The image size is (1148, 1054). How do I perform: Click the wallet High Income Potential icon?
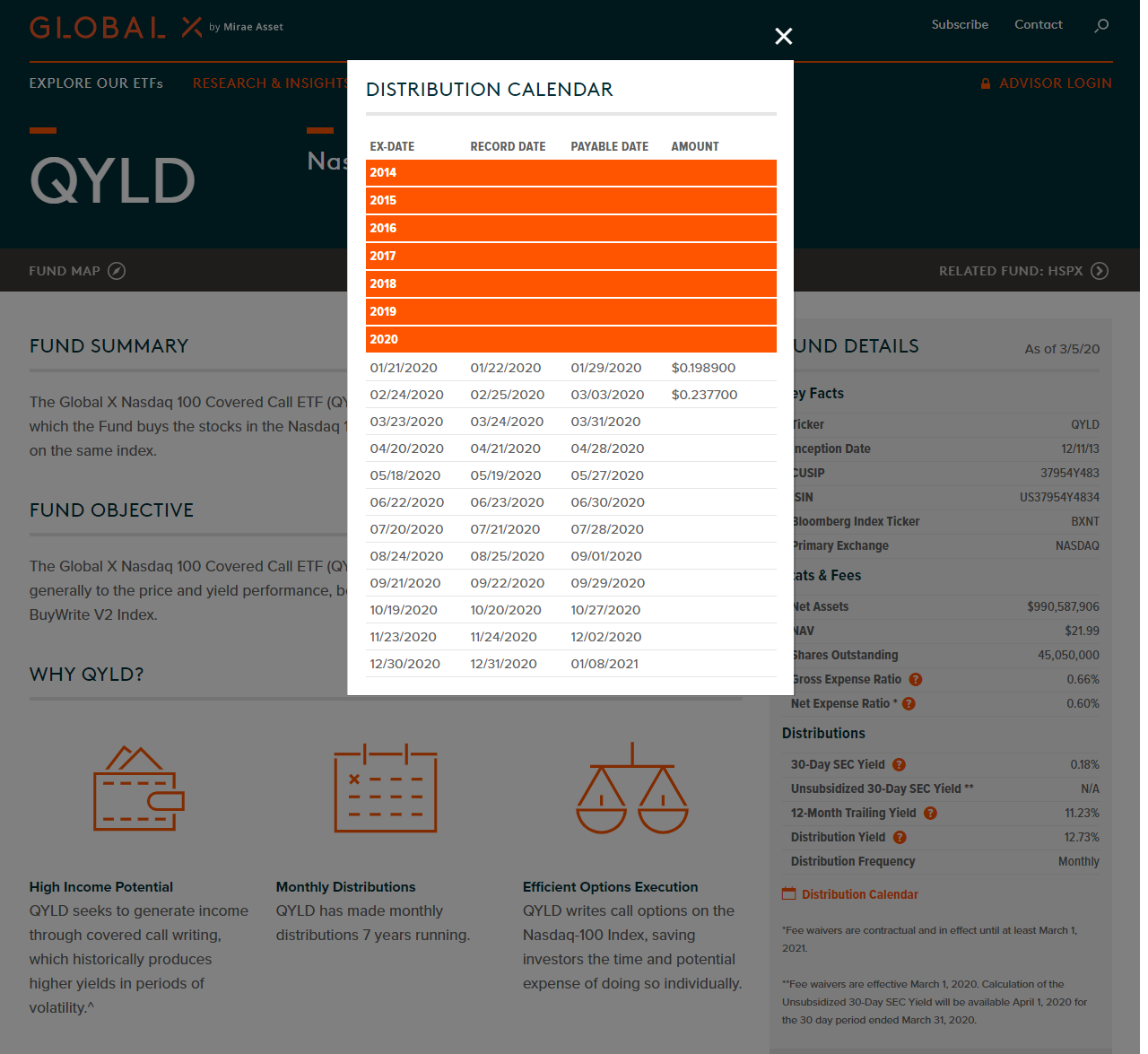tap(139, 788)
